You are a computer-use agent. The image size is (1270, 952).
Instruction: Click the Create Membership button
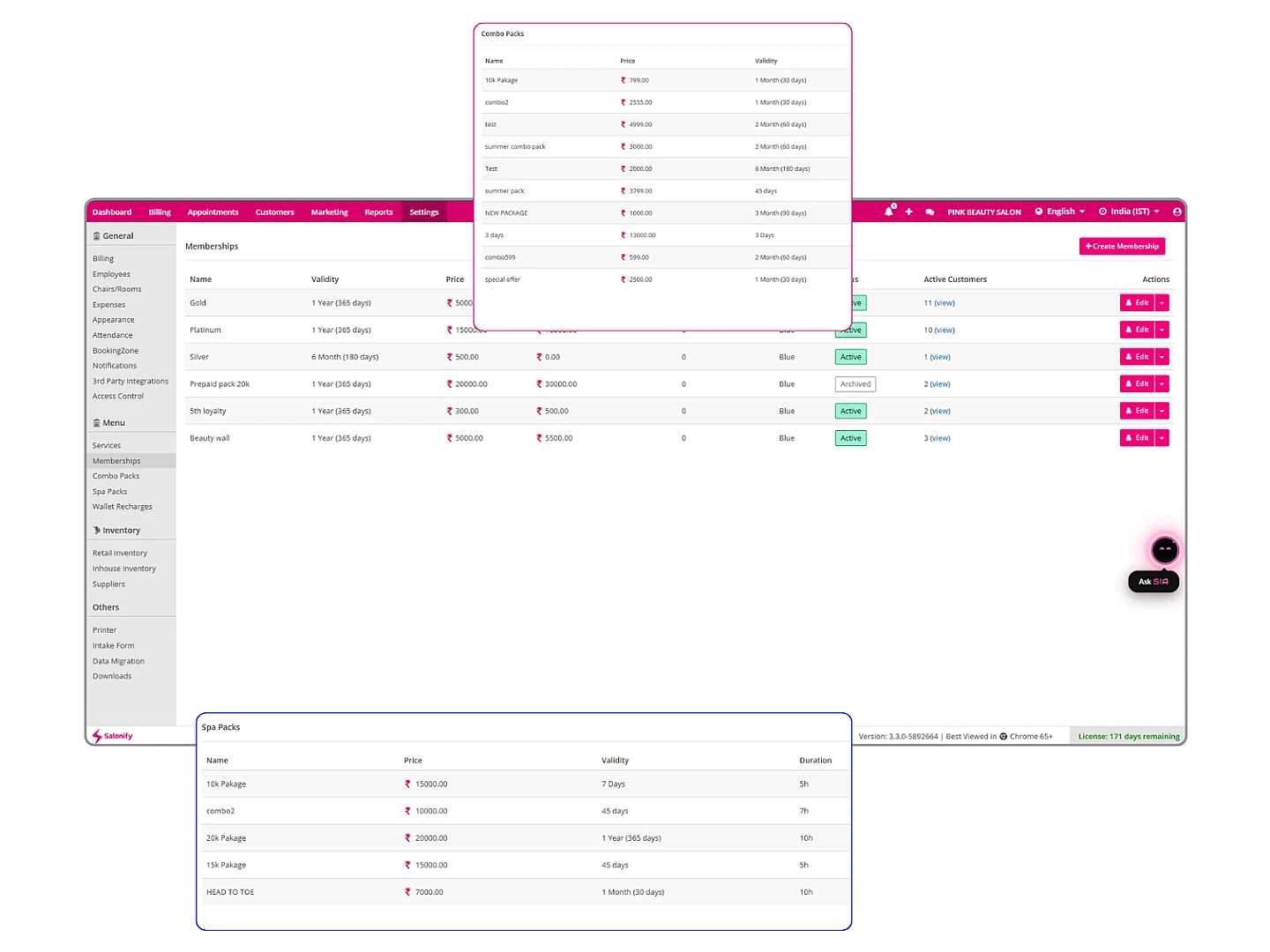point(1122,247)
